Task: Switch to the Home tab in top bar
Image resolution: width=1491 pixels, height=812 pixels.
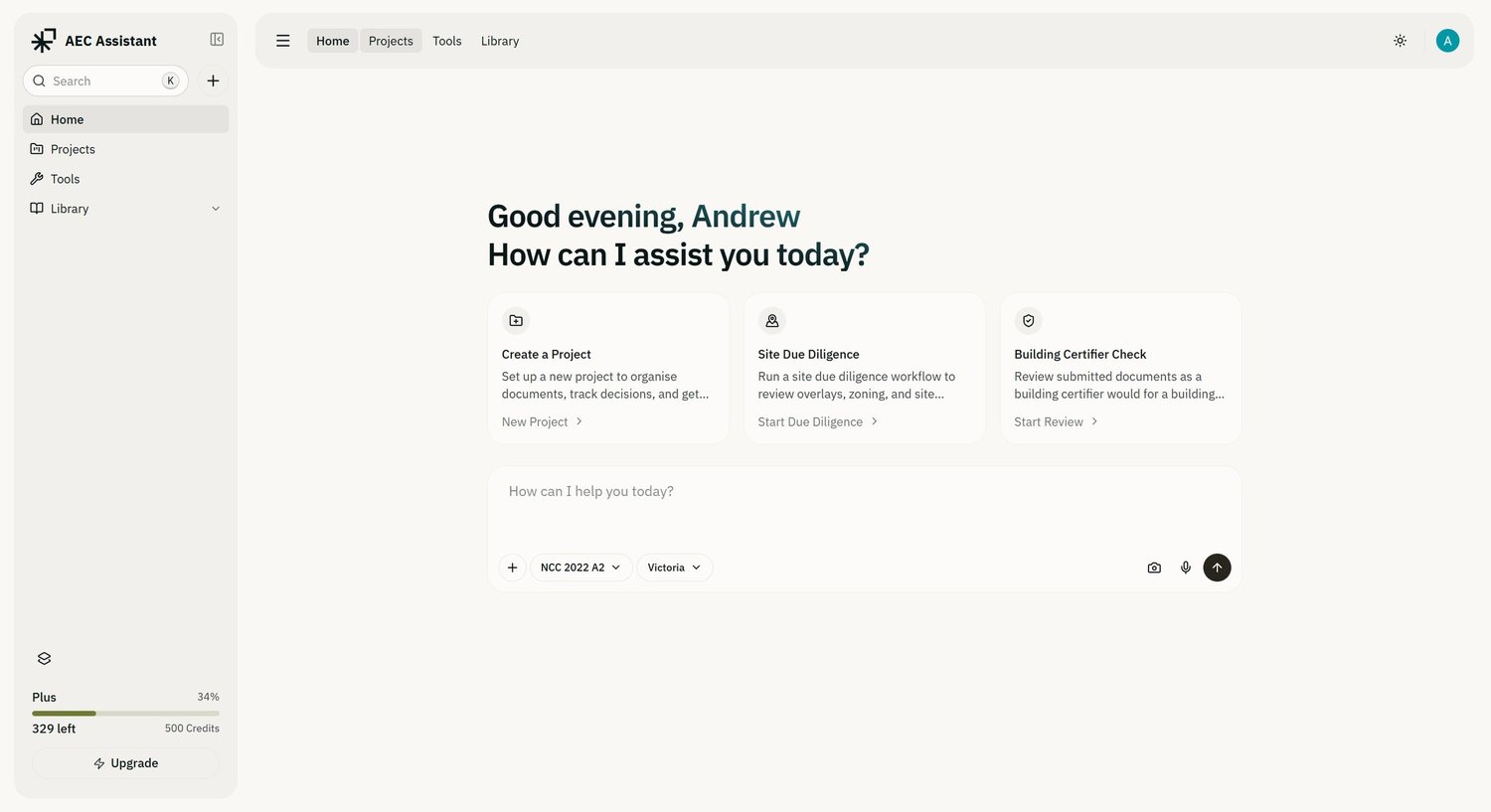Action: coord(333,41)
